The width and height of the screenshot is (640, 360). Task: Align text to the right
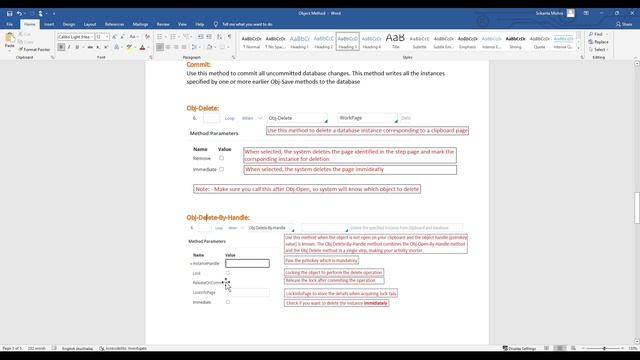point(176,47)
